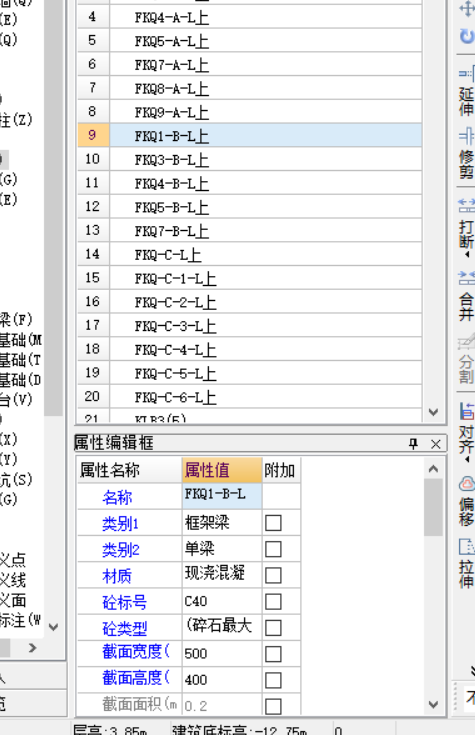Edit the 材质 value 现浇混凝
The width and height of the screenshot is (475, 735).
(222, 575)
